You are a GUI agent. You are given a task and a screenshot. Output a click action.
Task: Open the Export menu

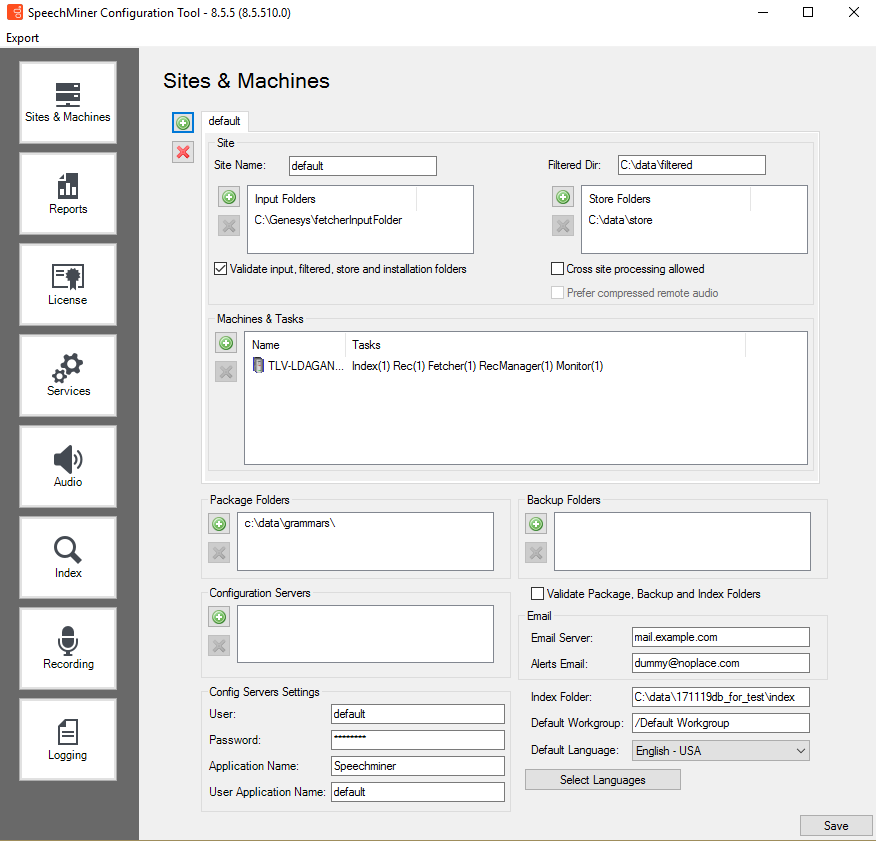pos(23,38)
